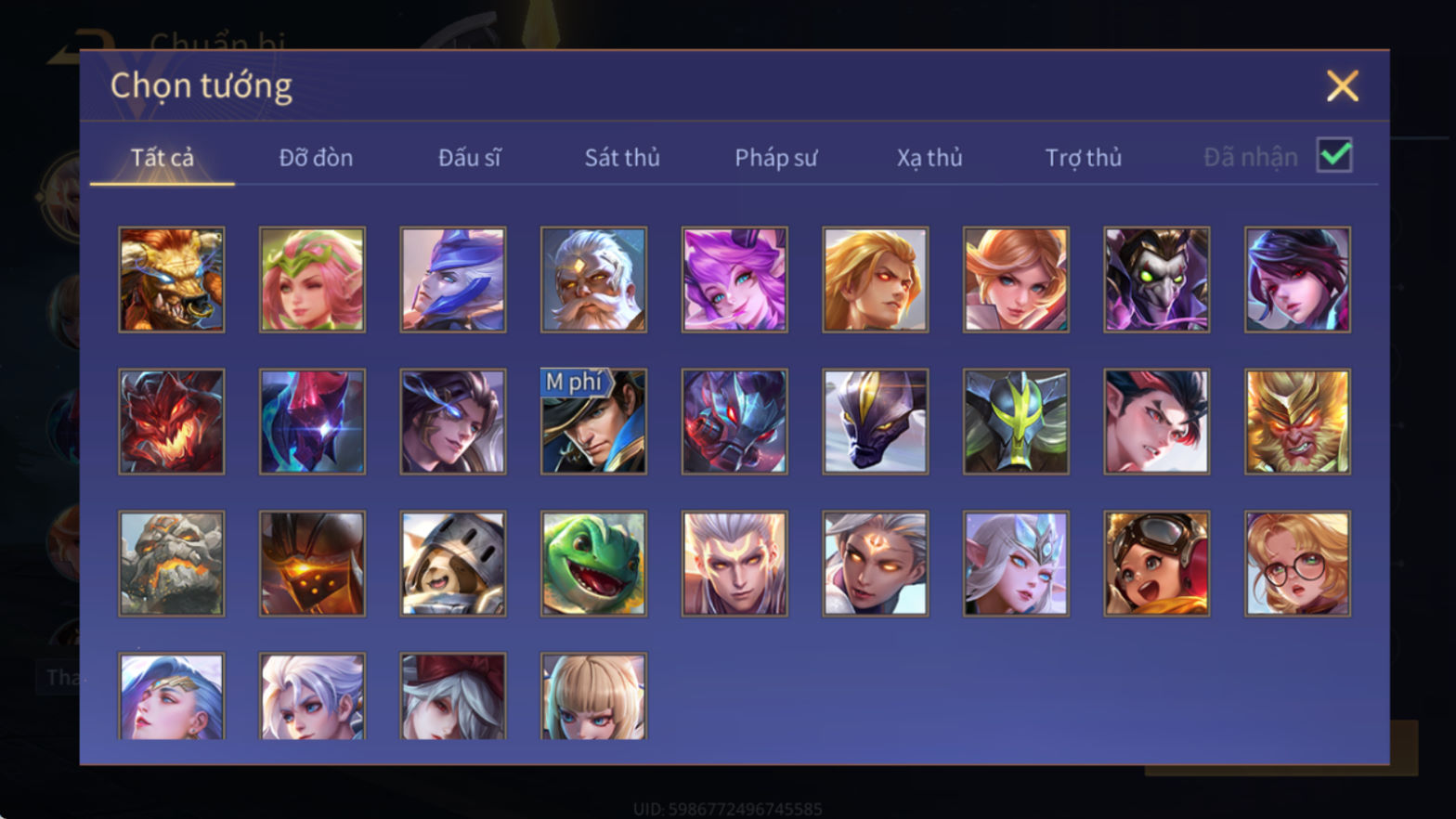The image size is (1456, 819).
Task: Choose the pilot-goggles kid hero
Action: 1157,564
